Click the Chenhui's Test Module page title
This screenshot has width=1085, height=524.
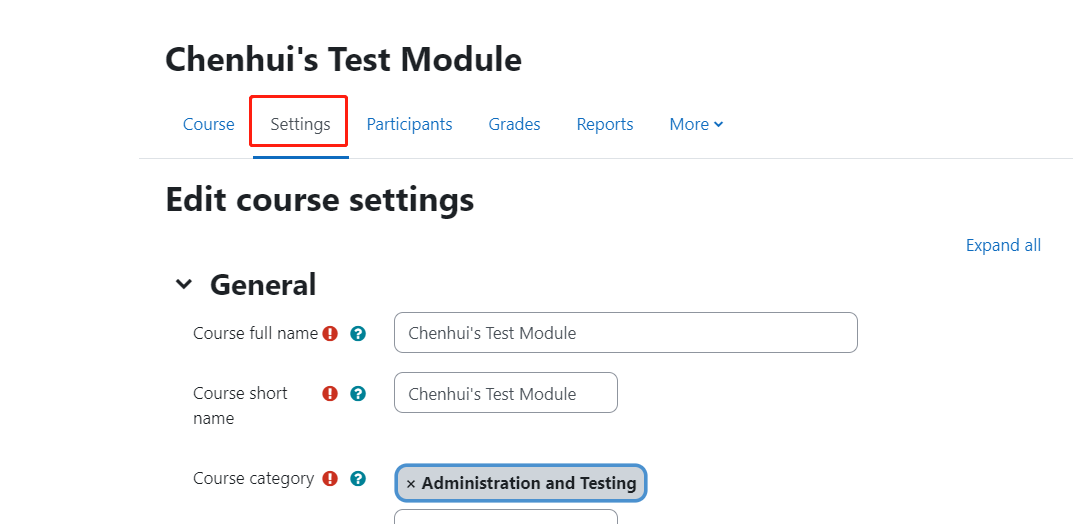tap(343, 60)
